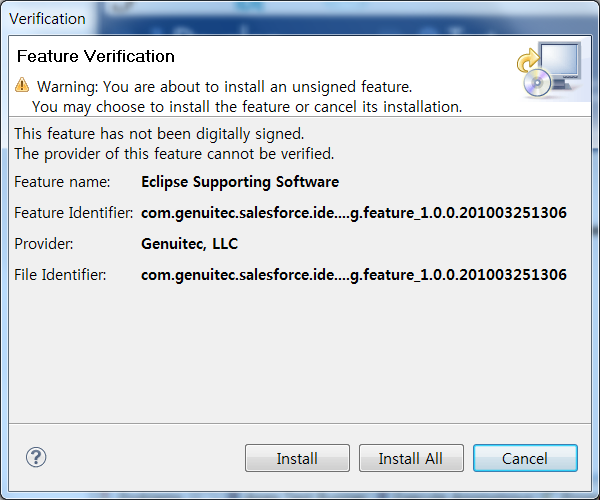The height and width of the screenshot is (500, 600).
Task: Click the File Identifier value text
Action: point(354,275)
